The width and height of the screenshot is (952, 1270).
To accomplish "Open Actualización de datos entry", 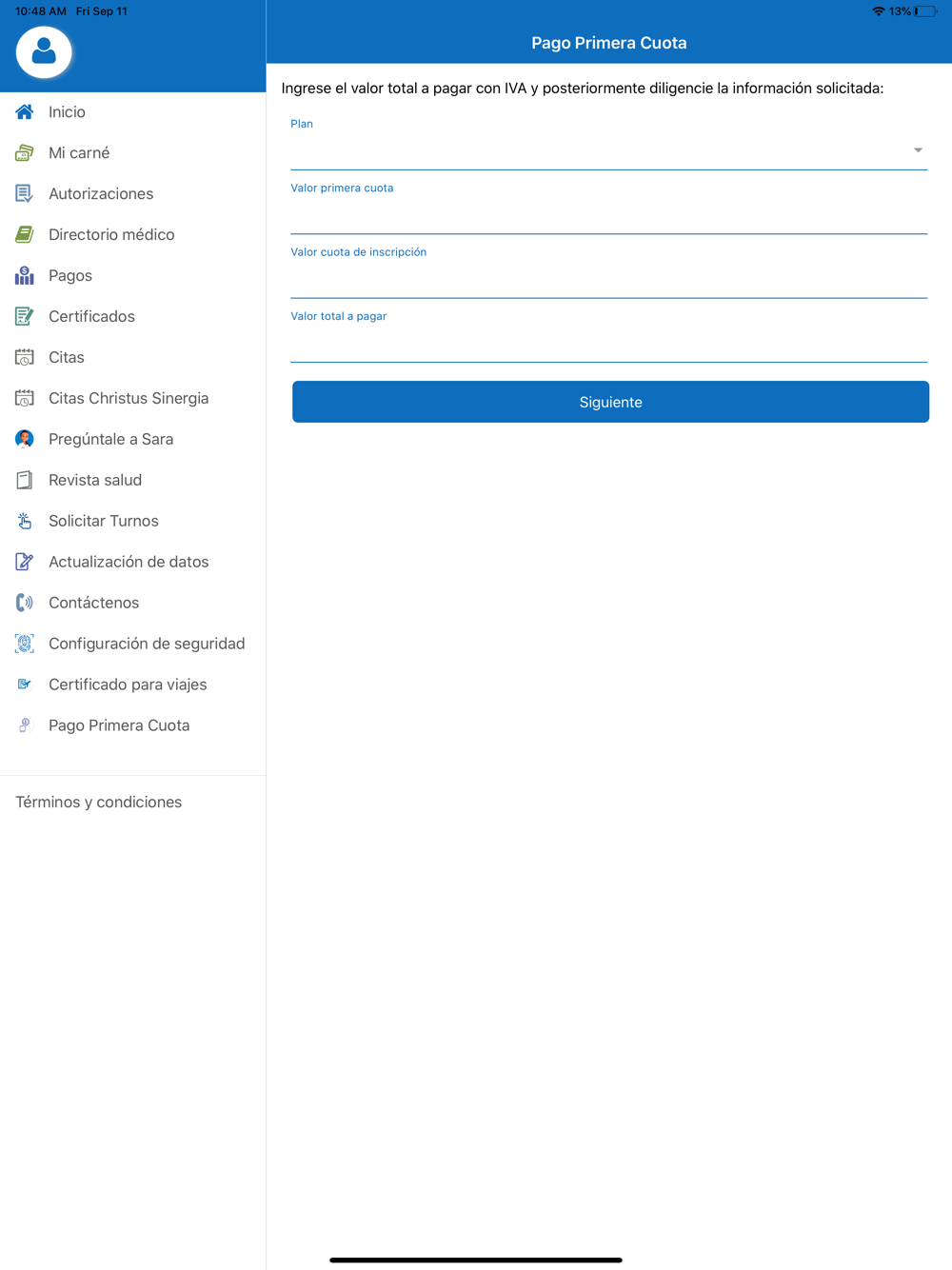I will 132,562.
